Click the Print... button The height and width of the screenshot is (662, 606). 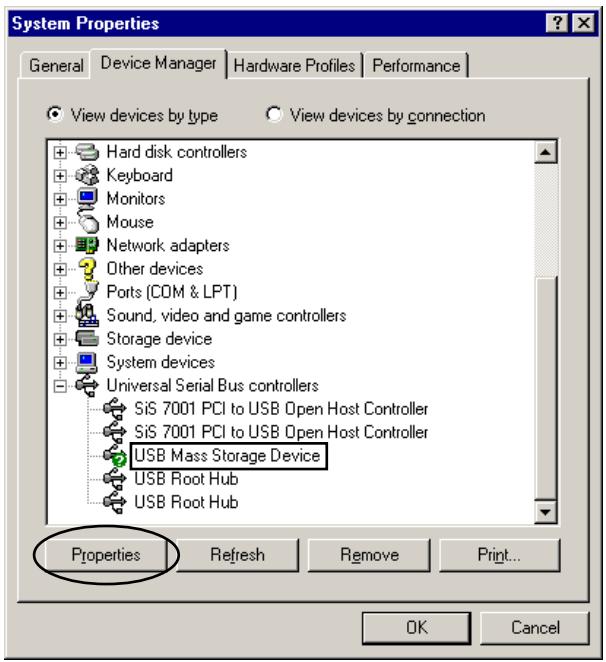pyautogui.click(x=500, y=555)
